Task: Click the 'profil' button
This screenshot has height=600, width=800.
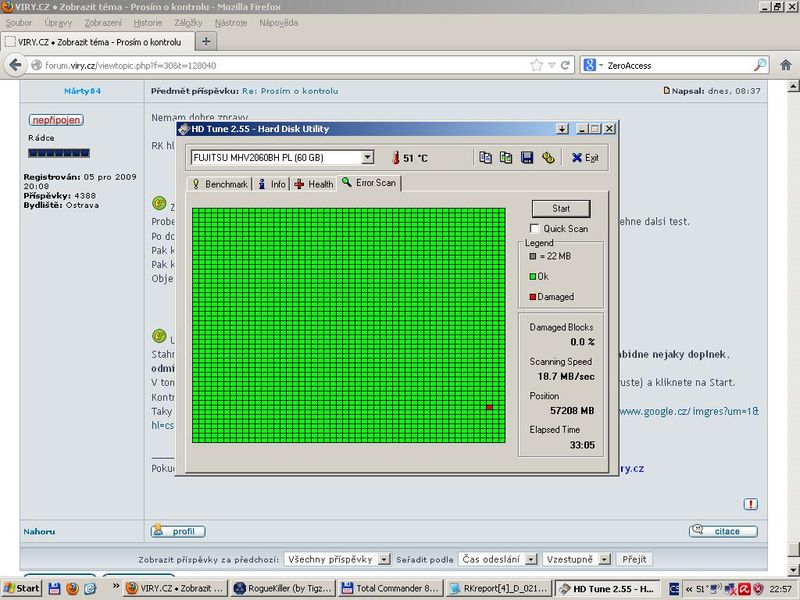Action: click(x=178, y=531)
